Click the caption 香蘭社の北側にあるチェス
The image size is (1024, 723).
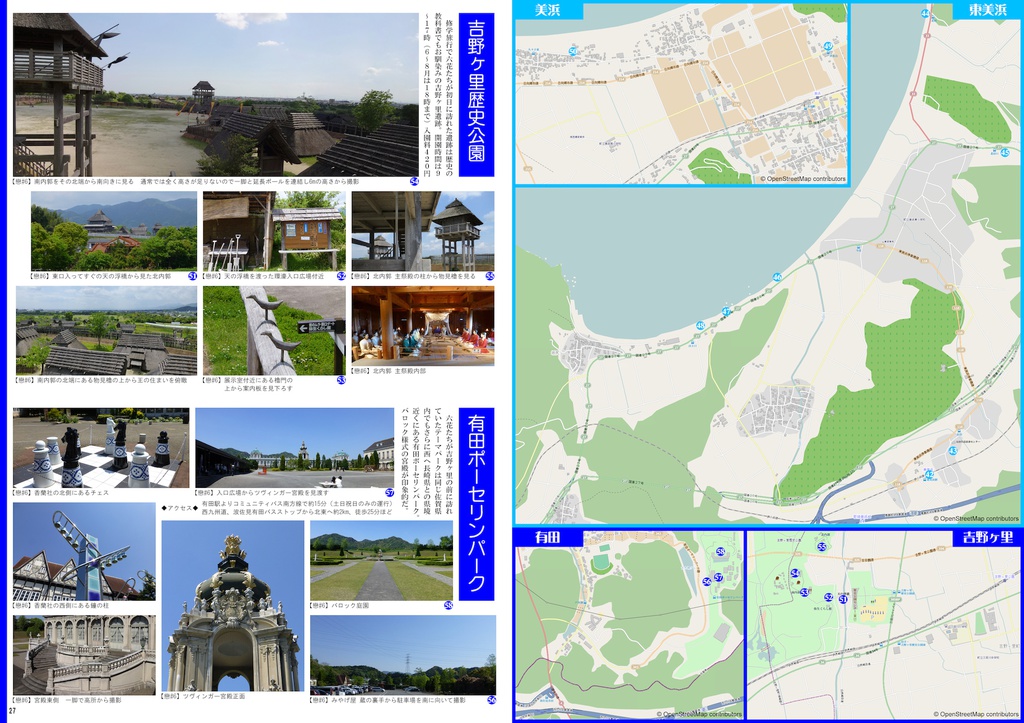tap(61, 492)
